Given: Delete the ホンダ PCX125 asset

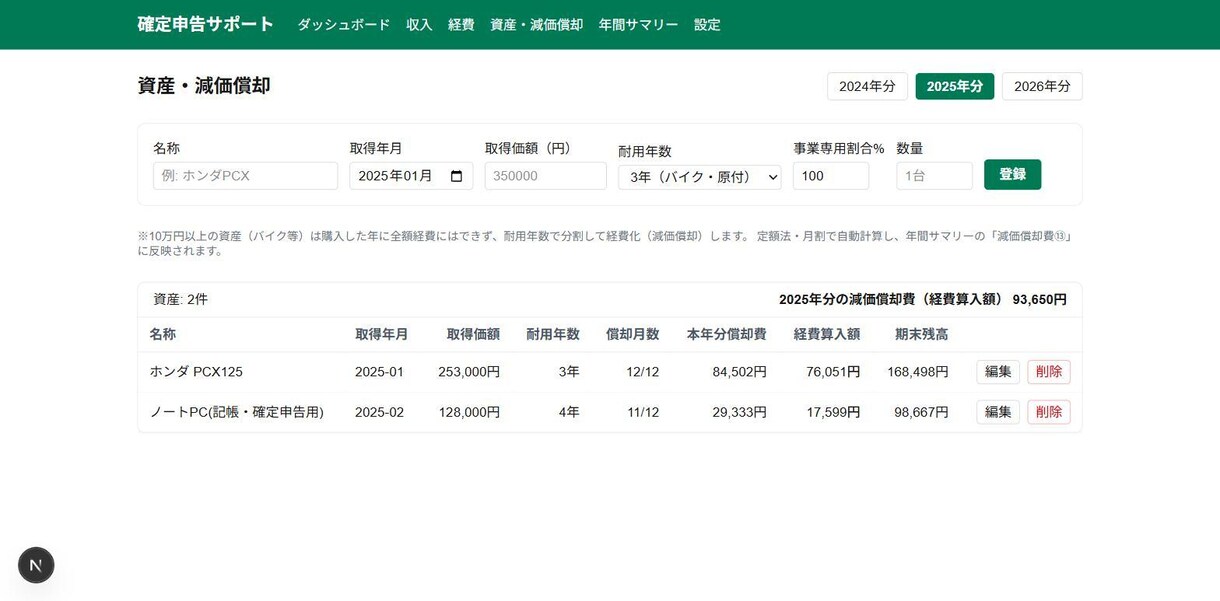Looking at the screenshot, I should 1049,372.
